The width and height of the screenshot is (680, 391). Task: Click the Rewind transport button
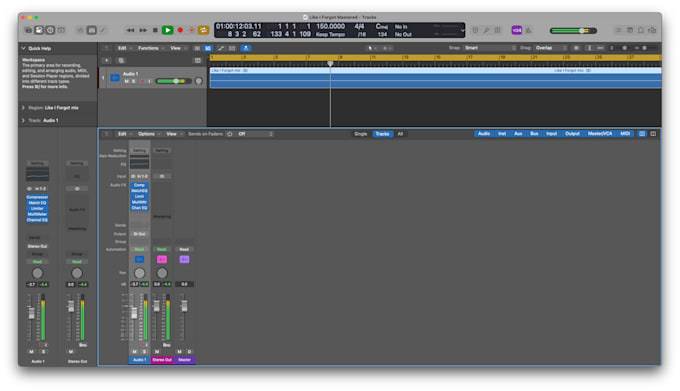130,30
